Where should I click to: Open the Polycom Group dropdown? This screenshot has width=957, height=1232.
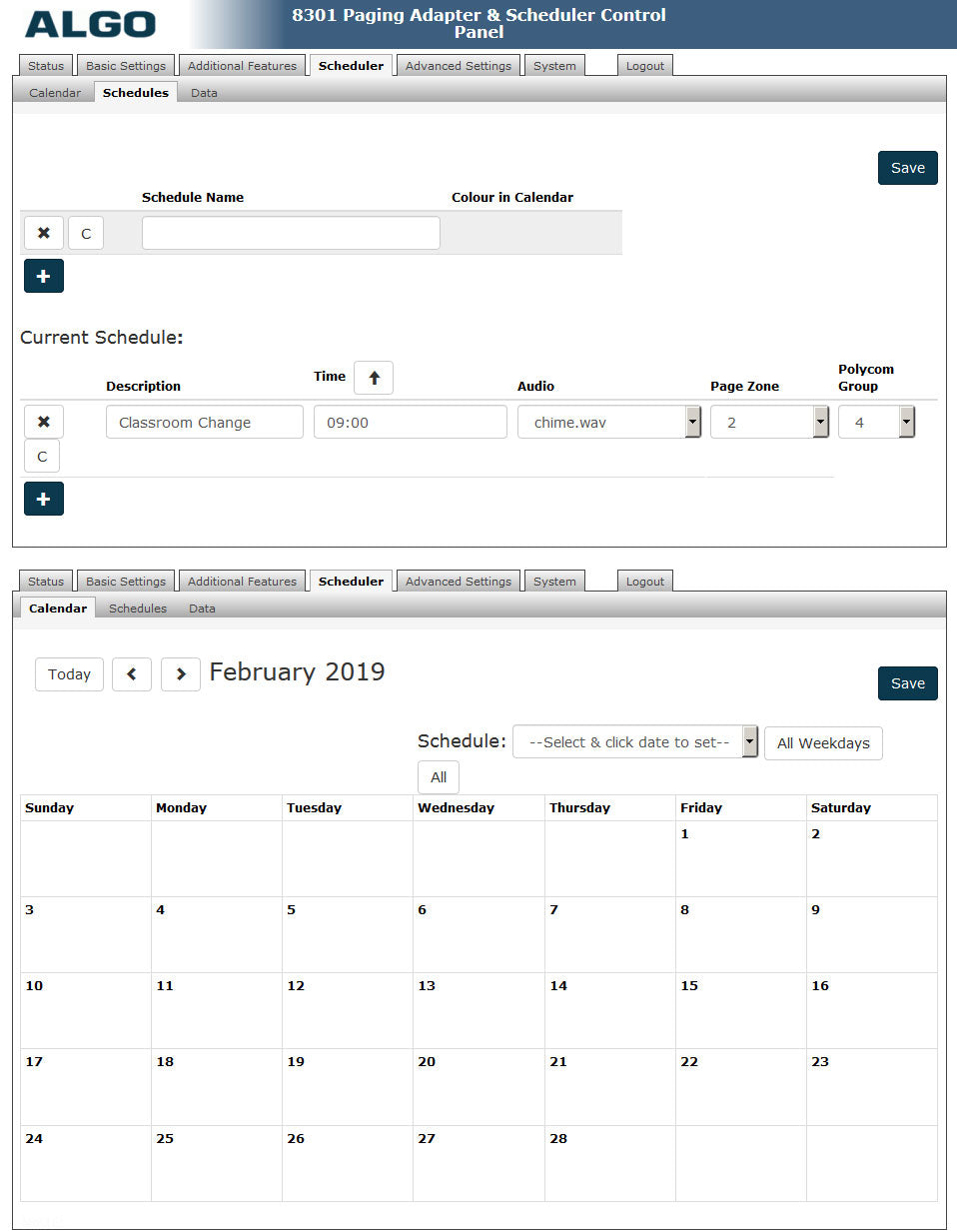tap(876, 423)
